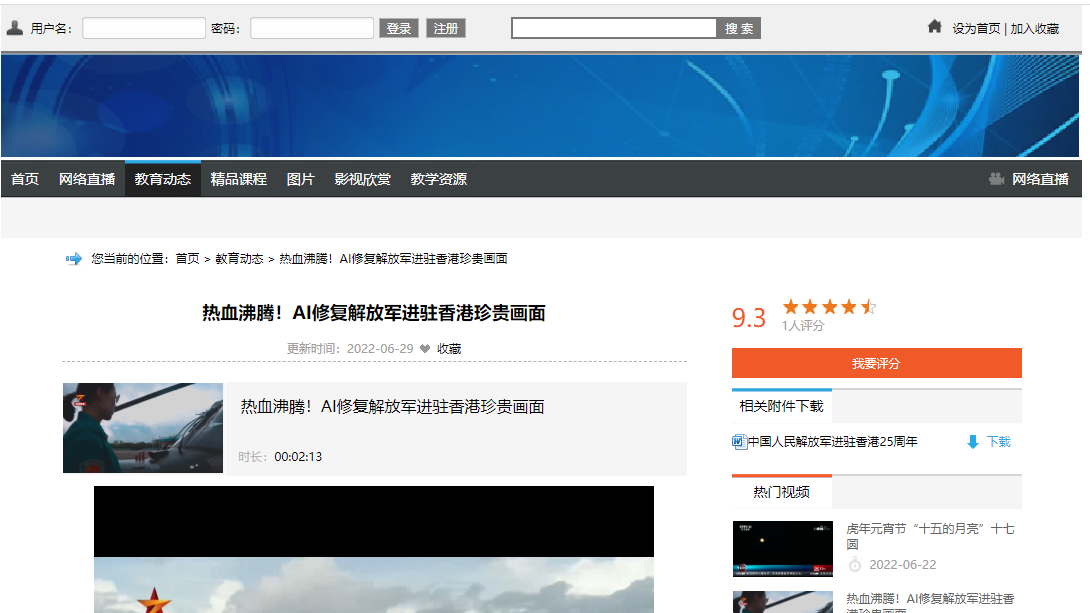Open the 影视欣赏 navigation item
The image size is (1090, 613).
coord(362,179)
